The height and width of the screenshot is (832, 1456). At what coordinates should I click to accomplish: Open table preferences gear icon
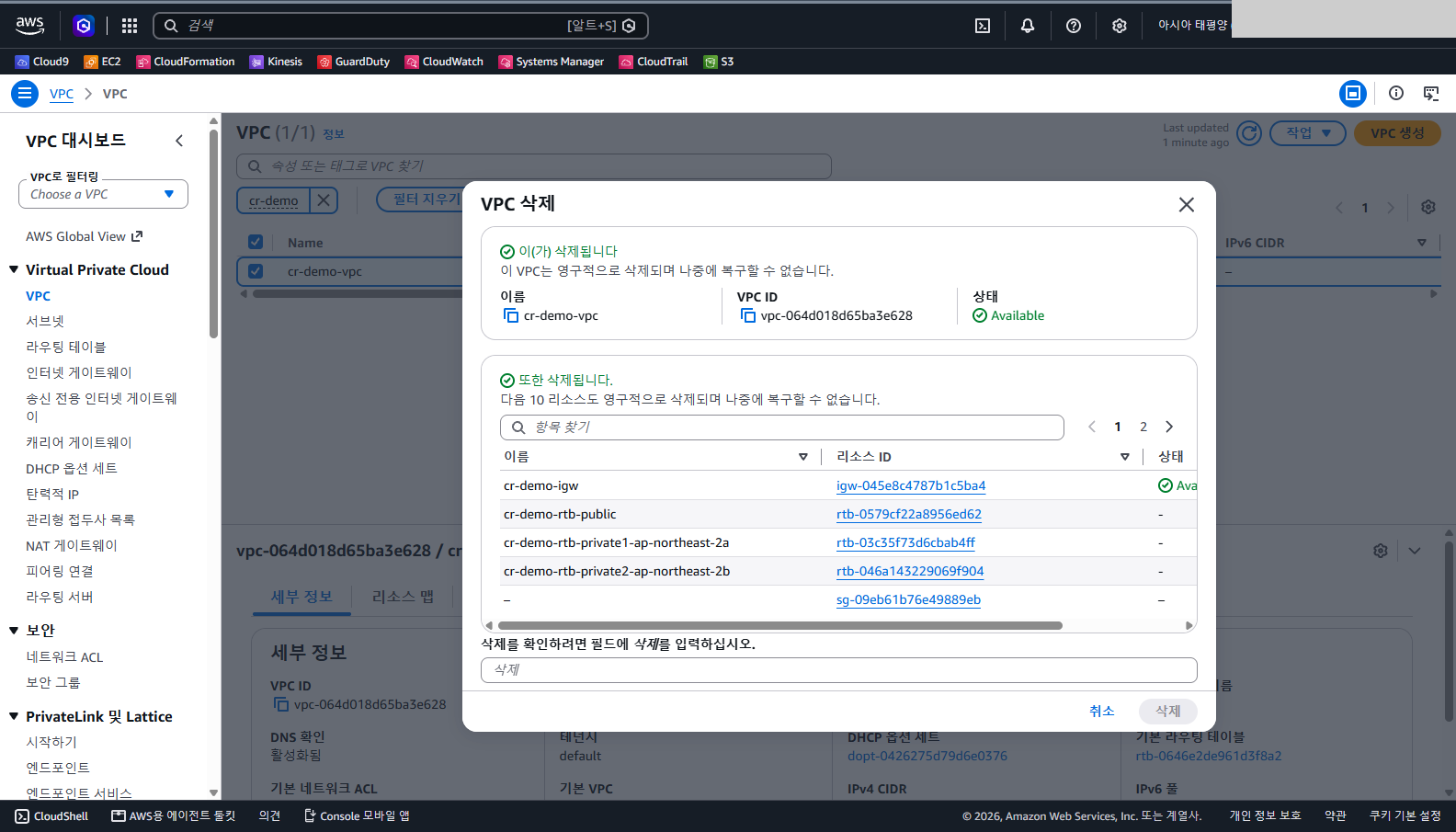[1428, 207]
